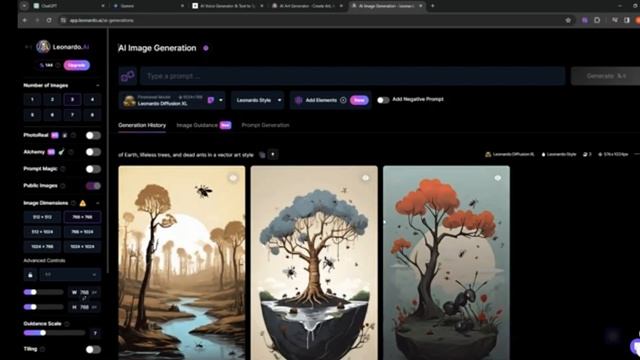Toggle the aspect ratio lock icon

coord(30,275)
